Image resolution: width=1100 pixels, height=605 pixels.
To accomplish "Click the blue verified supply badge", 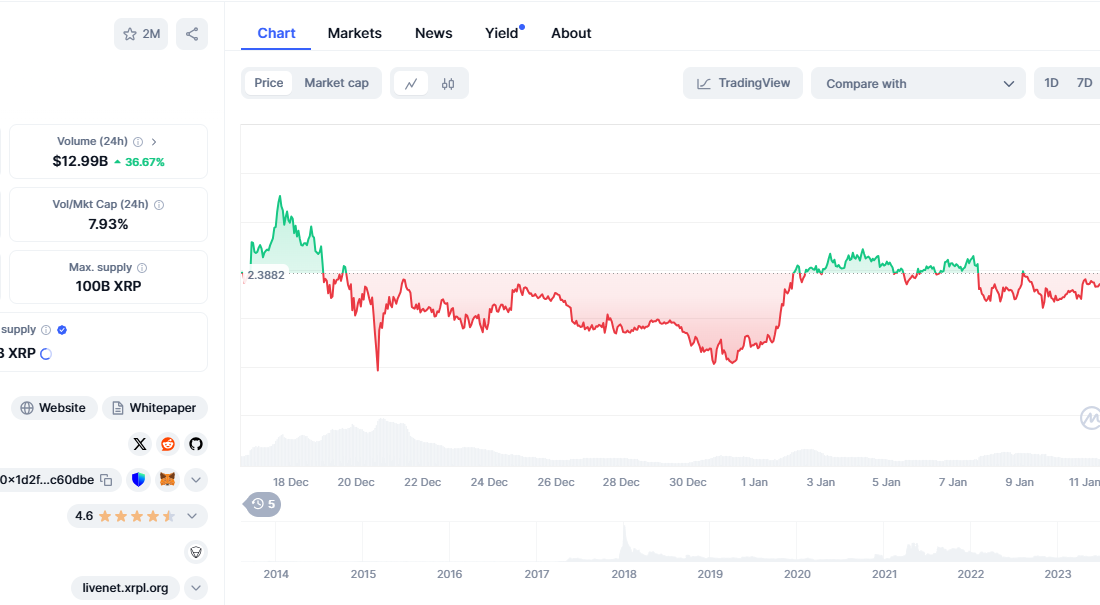I will (62, 330).
